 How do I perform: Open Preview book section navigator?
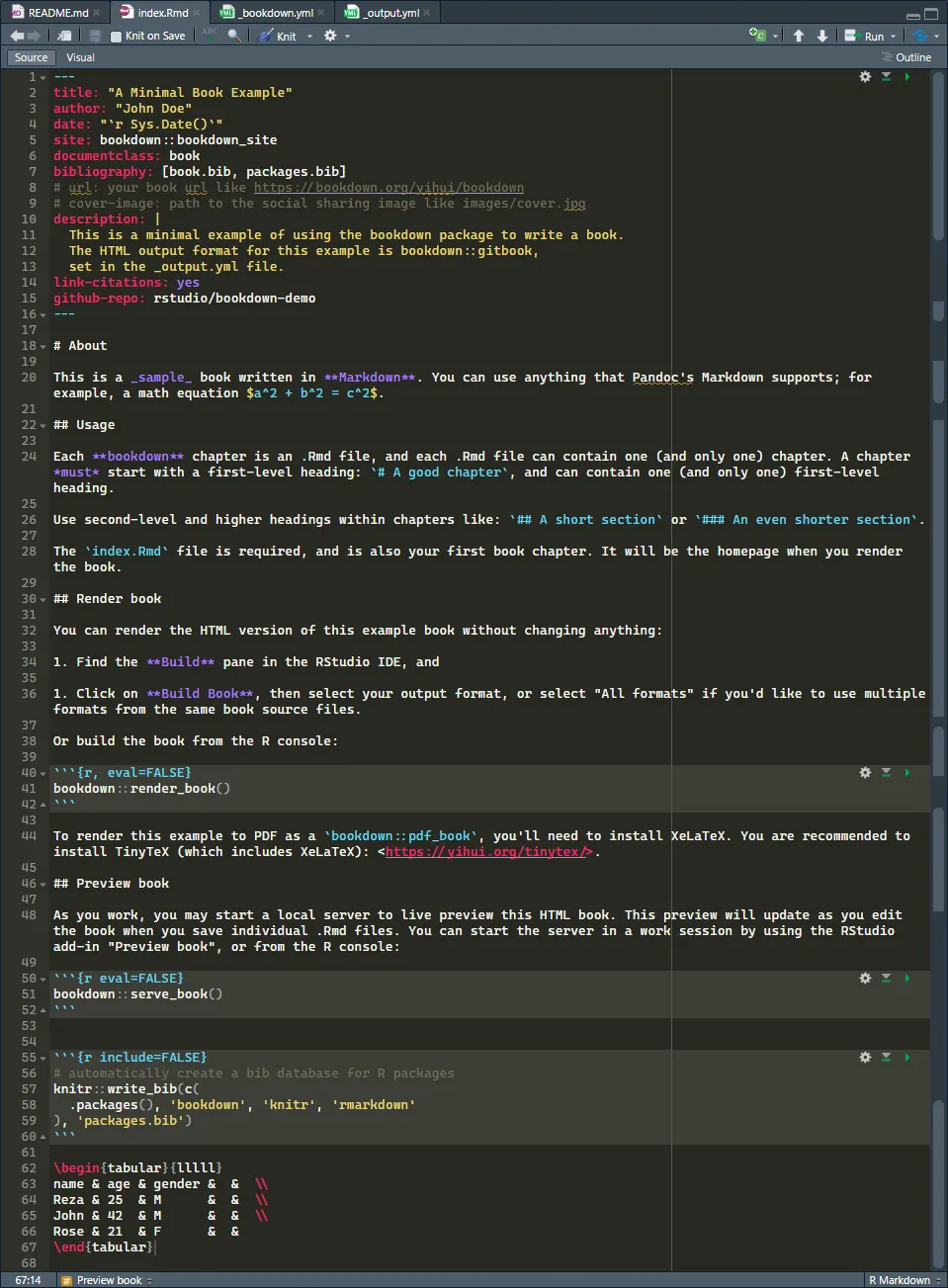(107, 1280)
